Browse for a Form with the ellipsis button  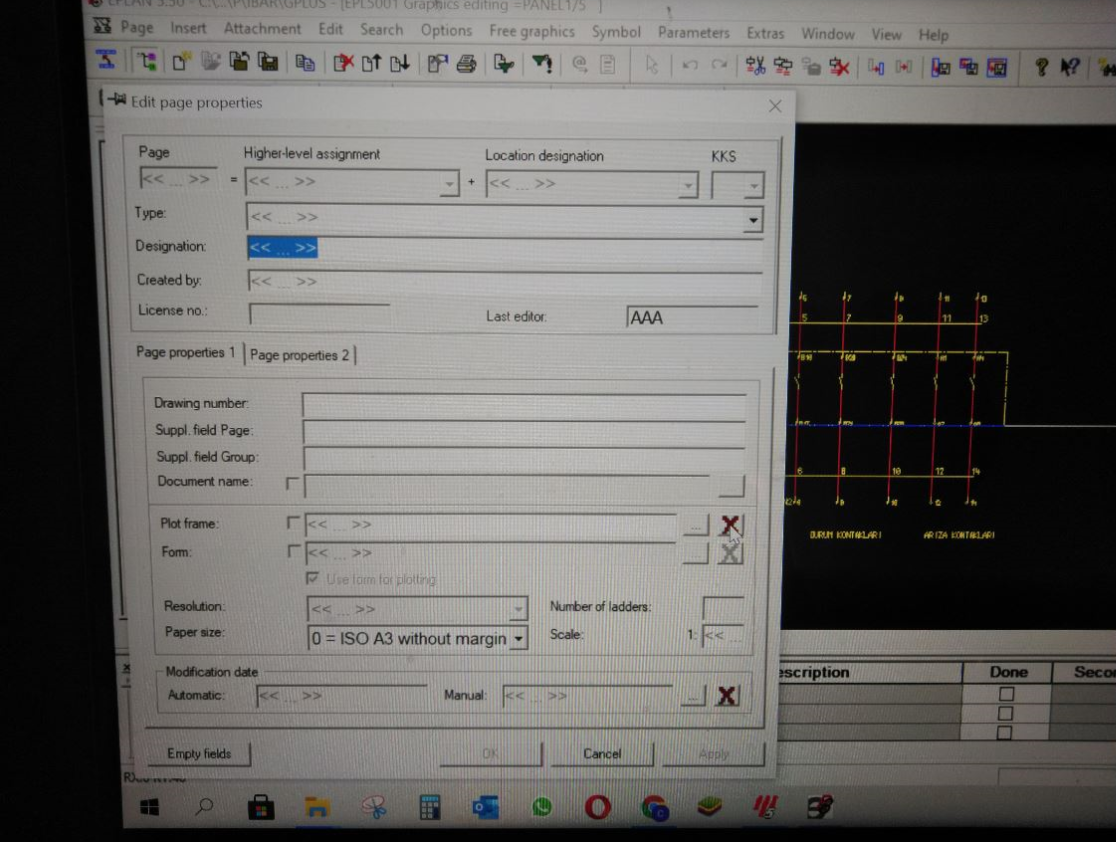click(695, 553)
